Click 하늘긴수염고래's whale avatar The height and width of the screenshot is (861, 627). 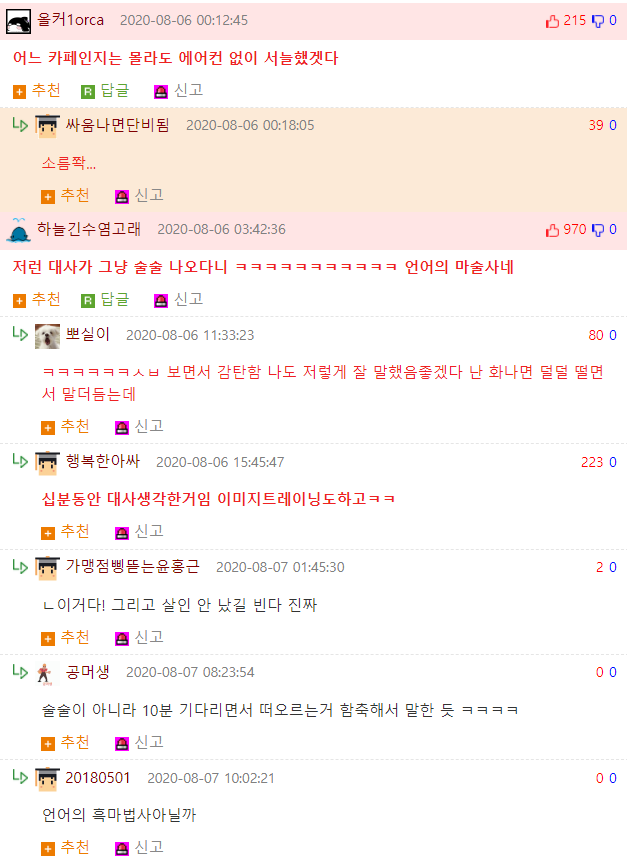tap(18, 230)
